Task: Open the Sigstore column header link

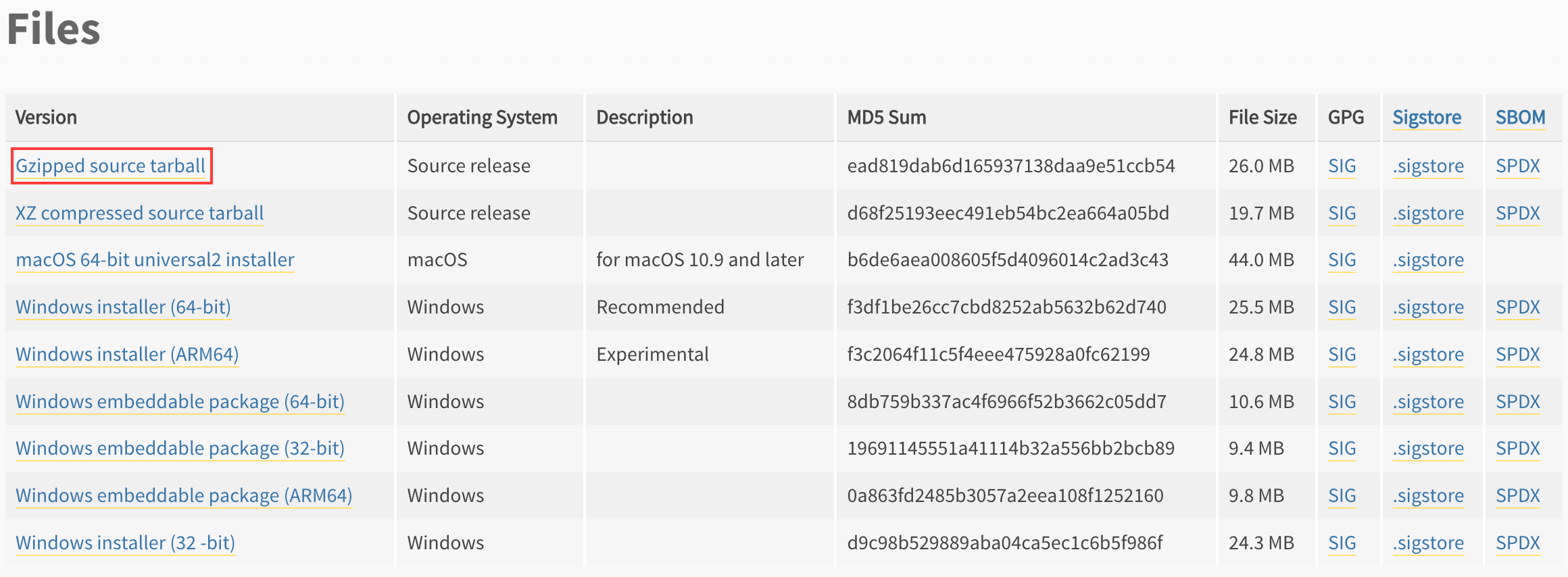Action: coord(1427,118)
